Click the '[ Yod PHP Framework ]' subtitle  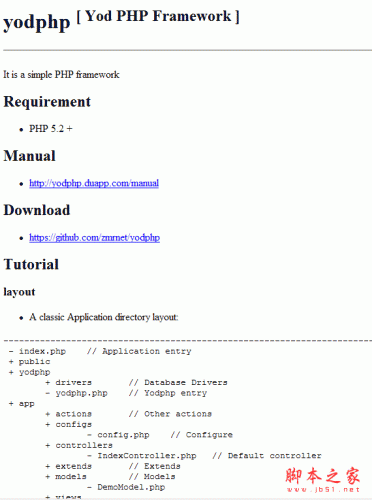158,16
